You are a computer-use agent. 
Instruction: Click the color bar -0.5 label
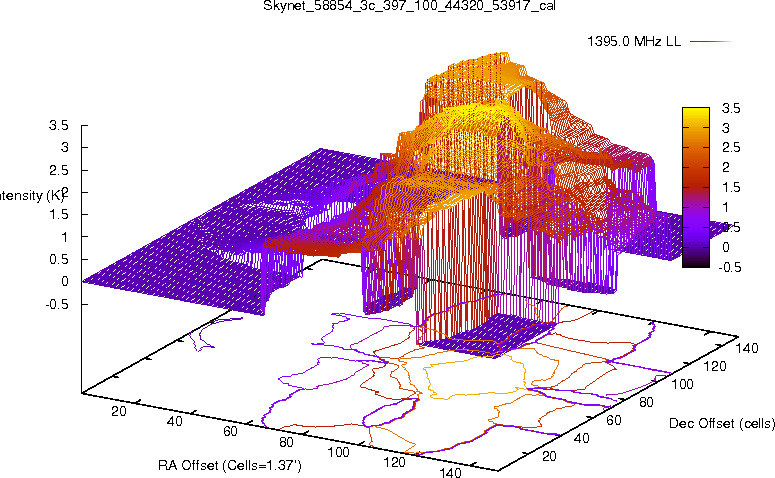click(x=729, y=267)
